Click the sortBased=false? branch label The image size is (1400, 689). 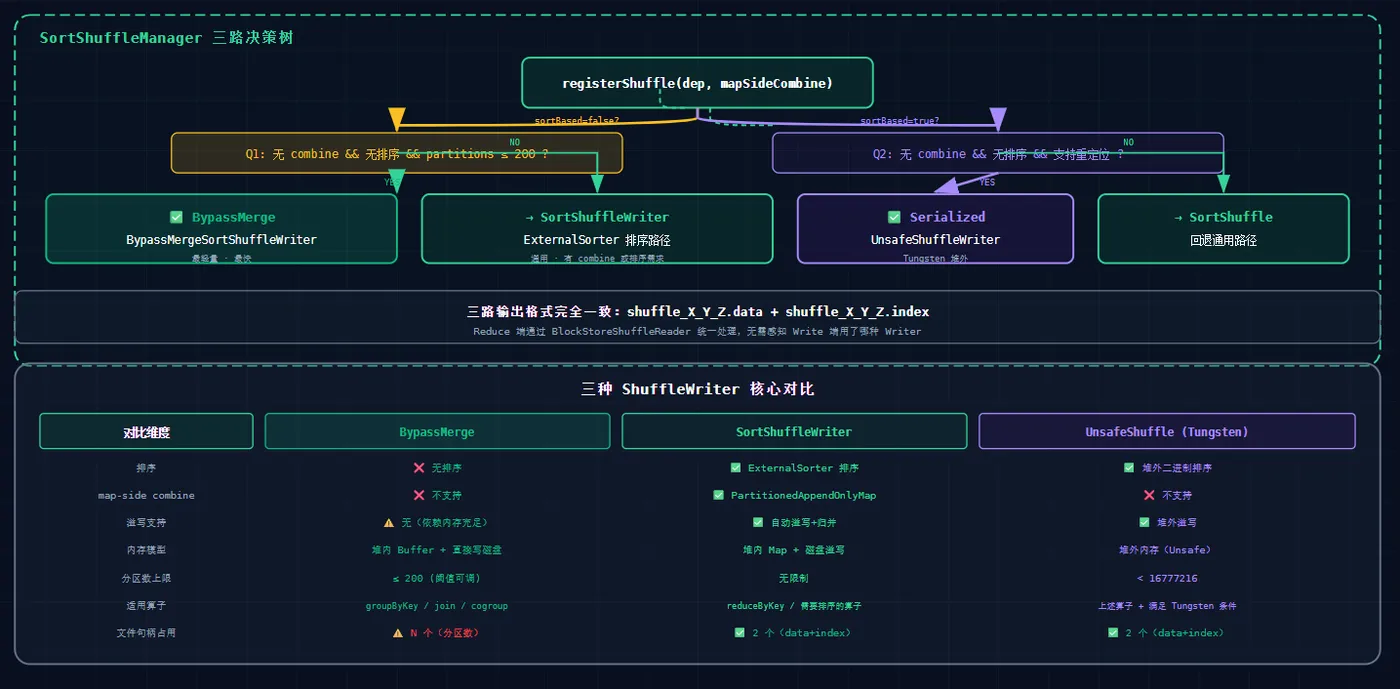[577, 121]
